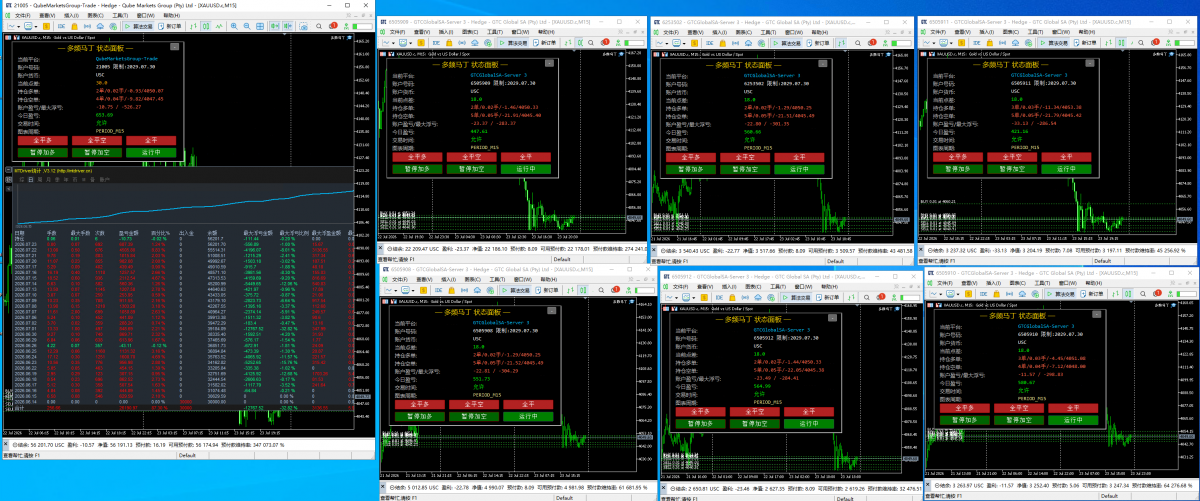Open signals icon in 21005 window toolbar
This screenshot has height=501, width=1200.
[x=87, y=26]
